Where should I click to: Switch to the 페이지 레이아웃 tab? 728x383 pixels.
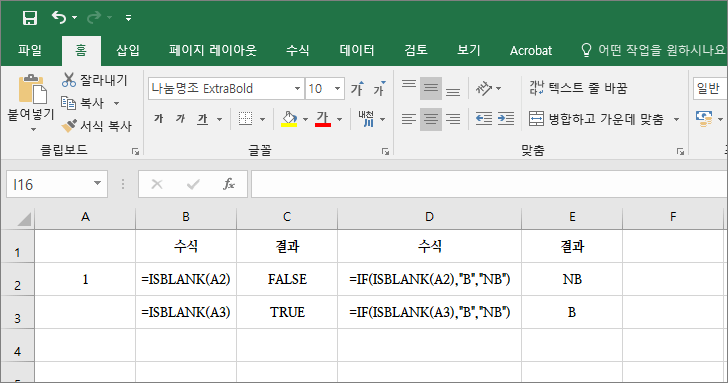213,50
